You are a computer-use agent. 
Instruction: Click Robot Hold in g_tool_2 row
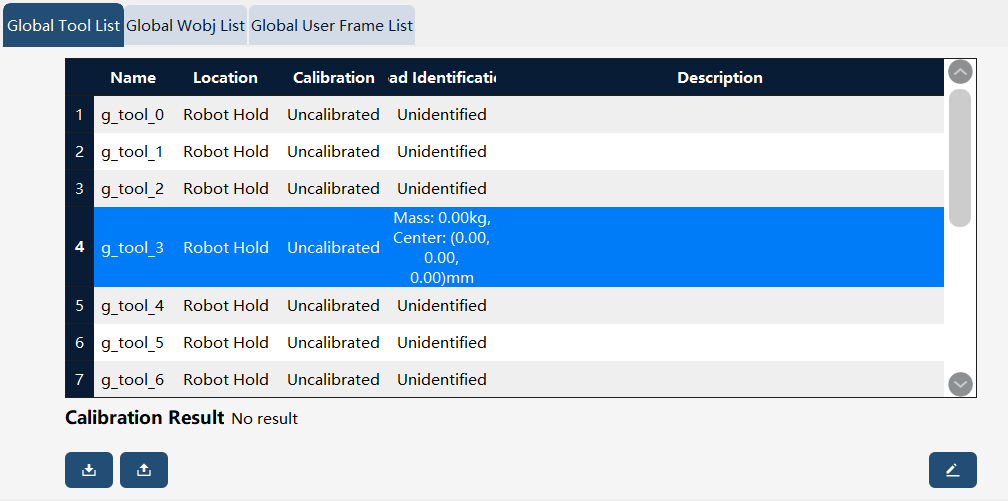(226, 188)
